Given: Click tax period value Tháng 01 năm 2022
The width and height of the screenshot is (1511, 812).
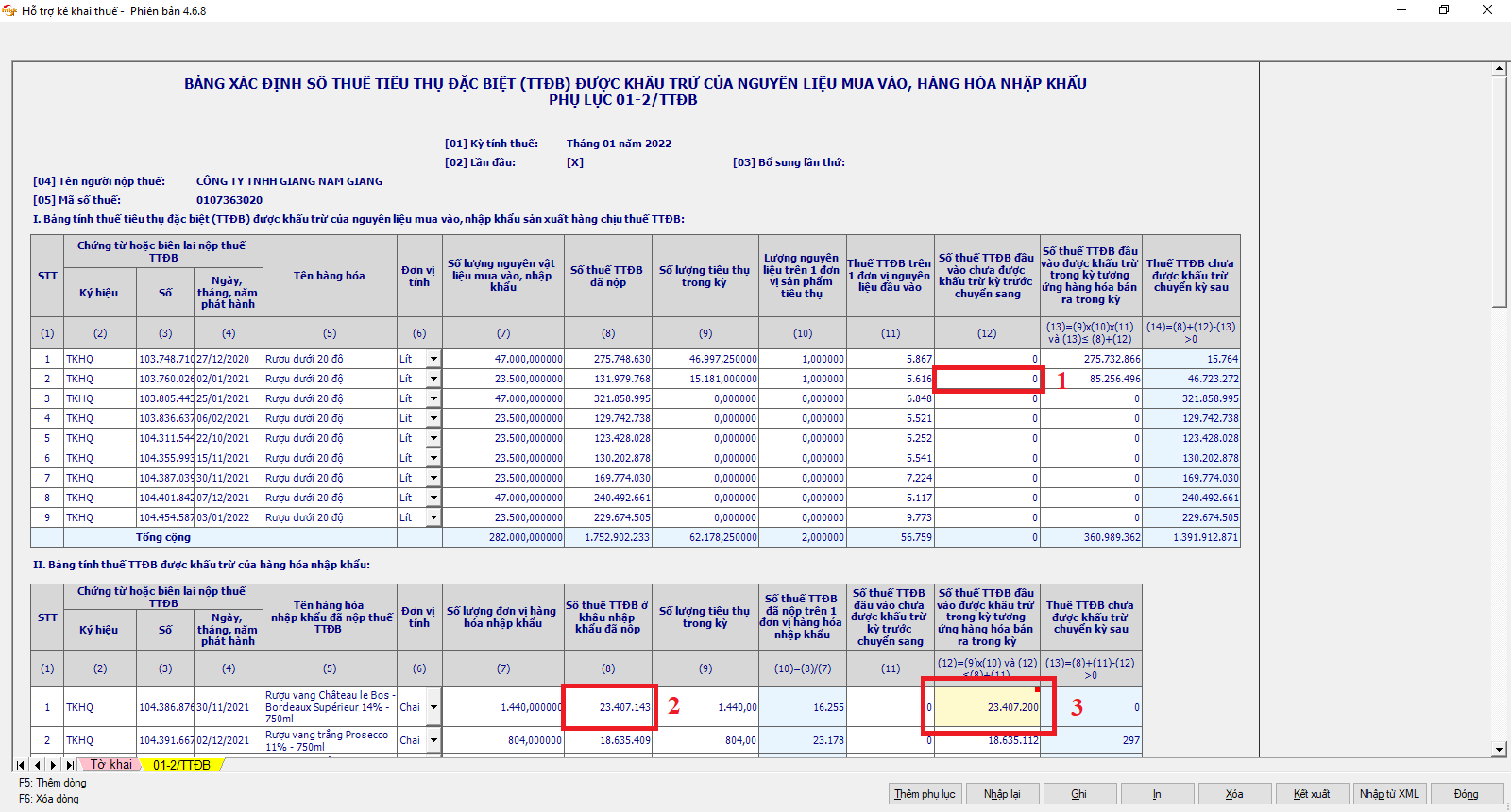Looking at the screenshot, I should point(619,144).
